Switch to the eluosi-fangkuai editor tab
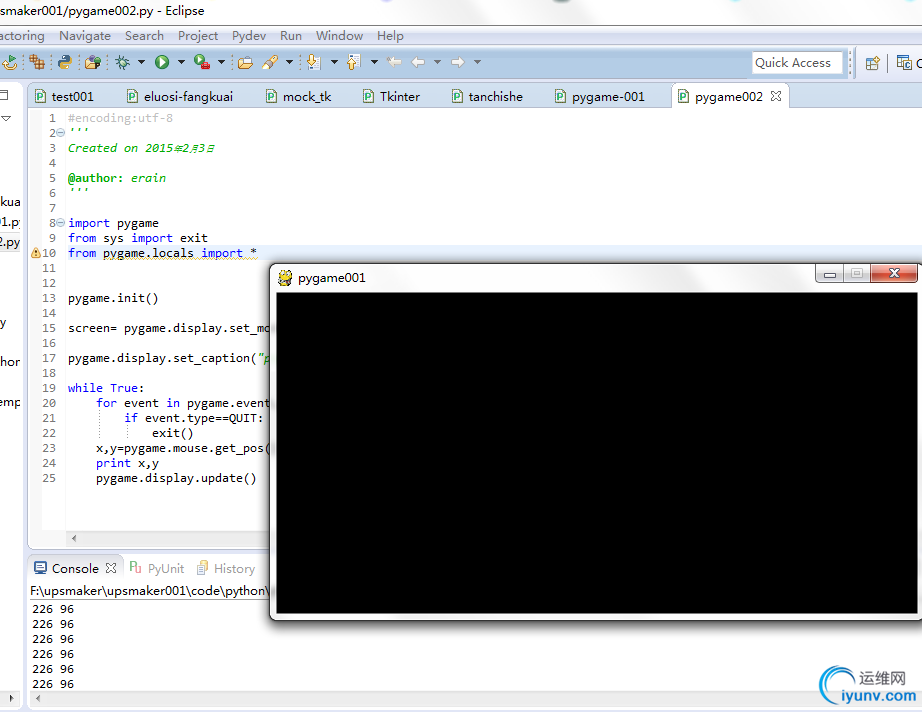Viewport: 922px width, 712px height. (181, 96)
